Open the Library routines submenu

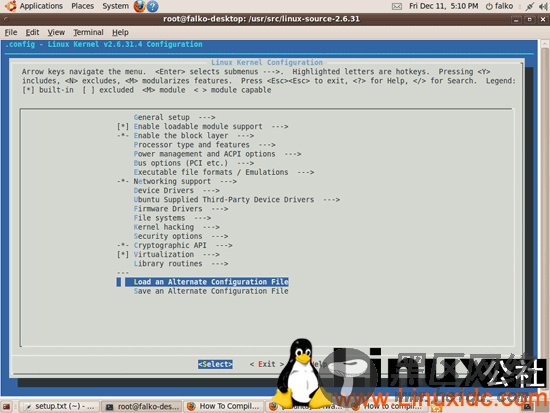click(181, 263)
